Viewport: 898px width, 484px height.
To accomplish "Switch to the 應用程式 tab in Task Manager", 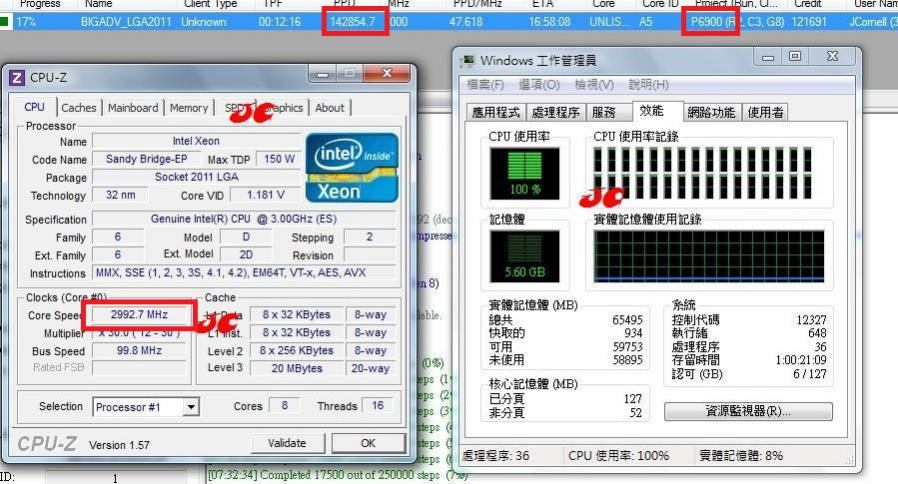I will click(x=496, y=112).
